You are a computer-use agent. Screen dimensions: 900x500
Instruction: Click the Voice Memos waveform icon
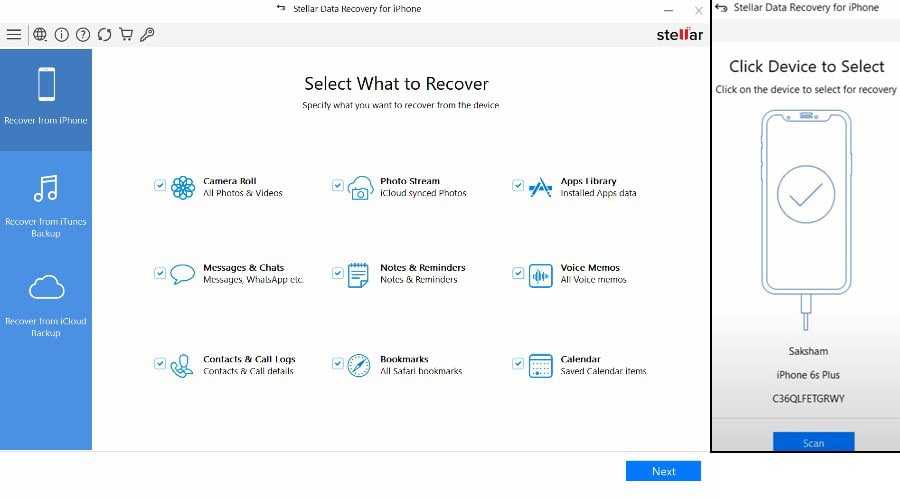[x=540, y=276]
